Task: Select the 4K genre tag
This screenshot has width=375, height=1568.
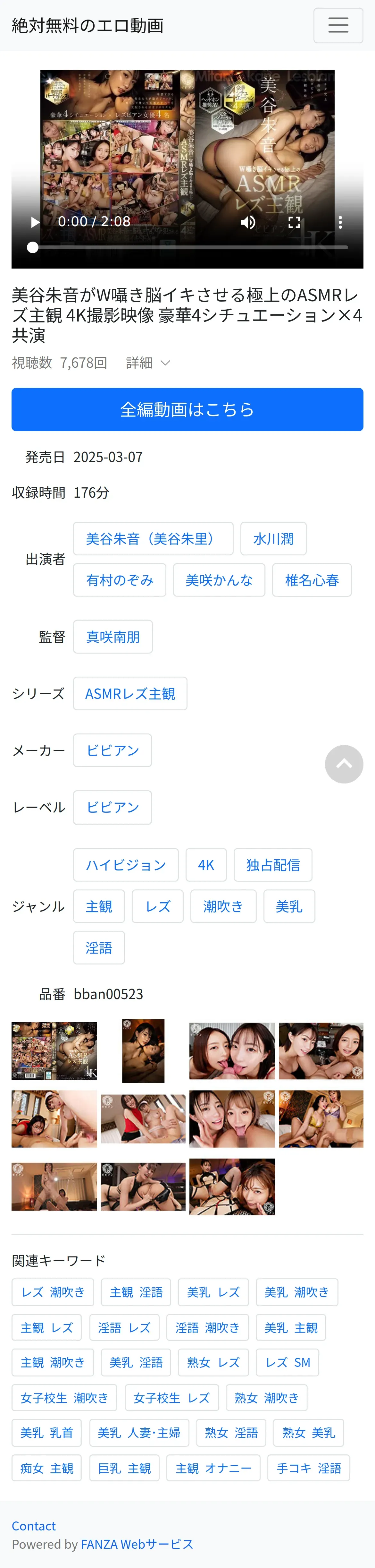Action: coord(206,864)
